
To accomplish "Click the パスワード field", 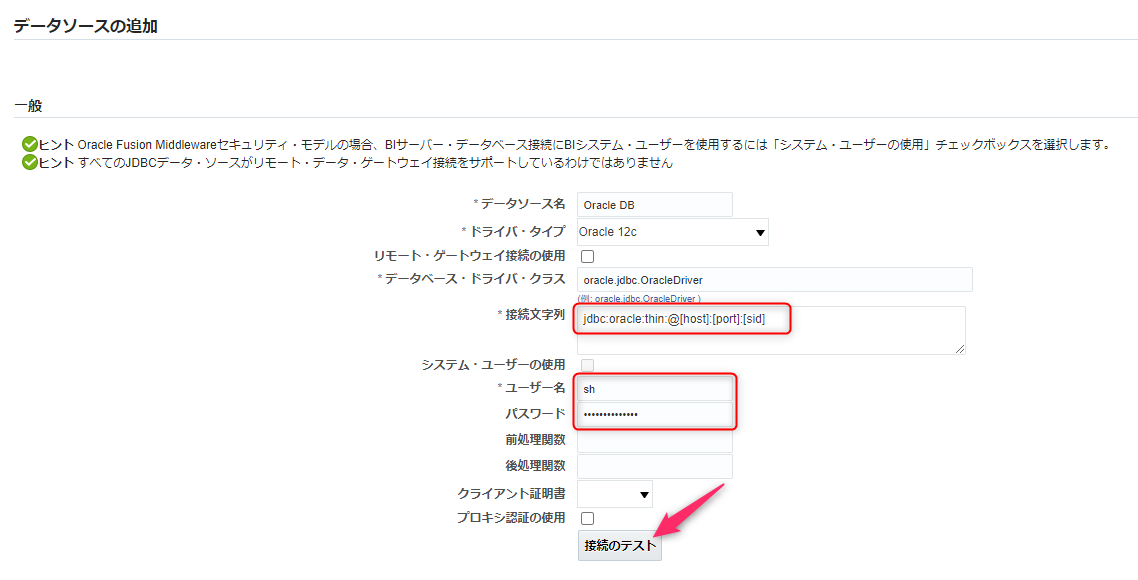I will [655, 414].
